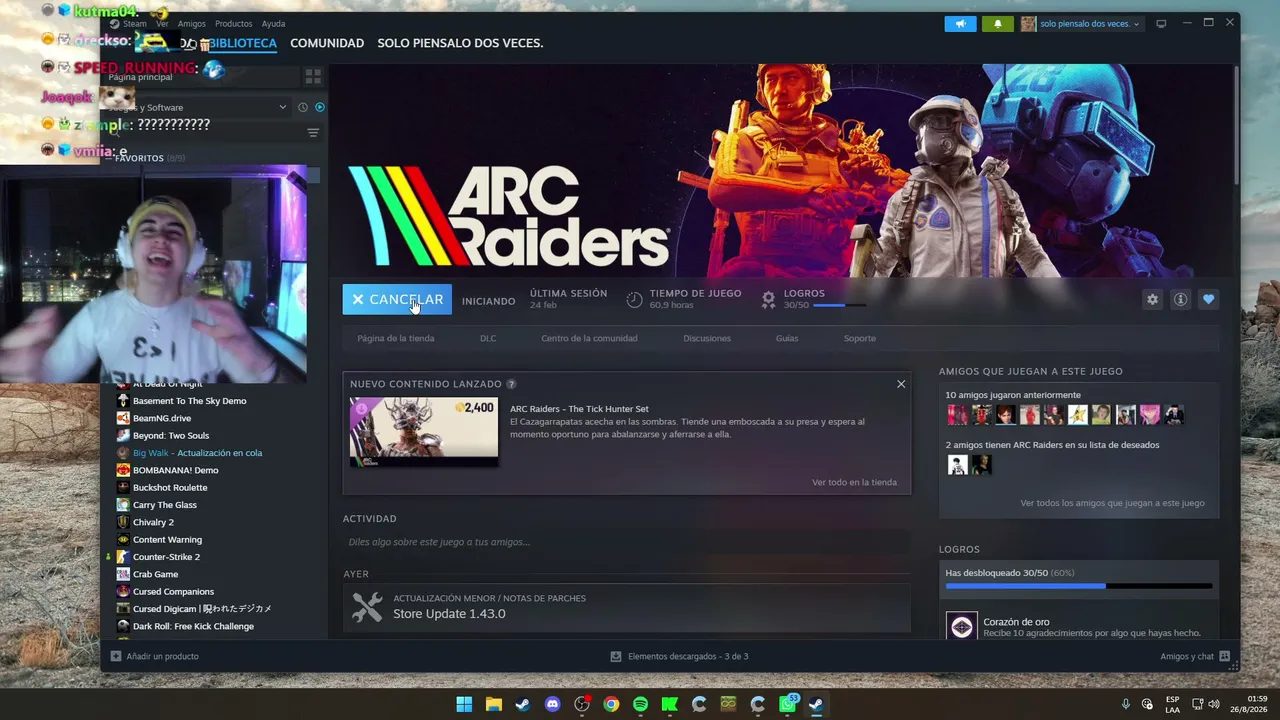Open the Ver menu

point(162,24)
